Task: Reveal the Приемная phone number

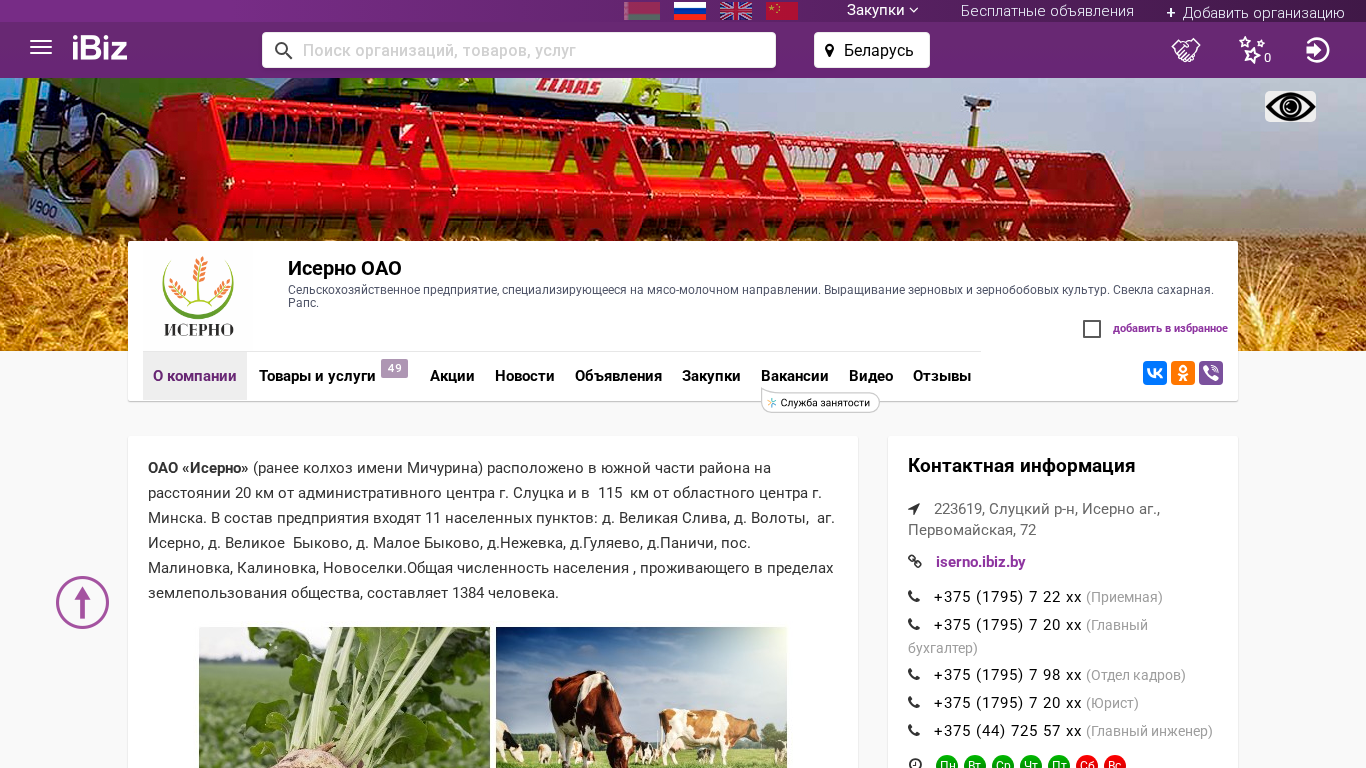Action: tap(1008, 597)
